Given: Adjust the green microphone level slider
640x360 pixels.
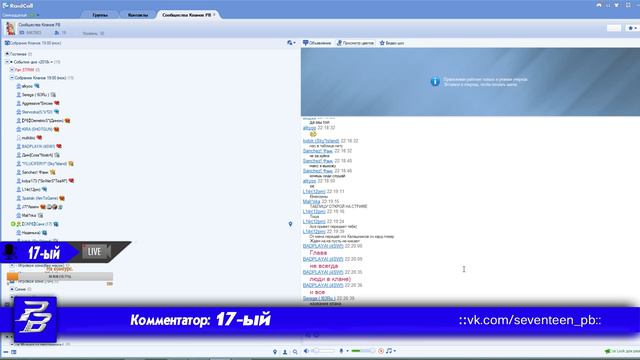Looking at the screenshot, I should pyautogui.click(x=363, y=351).
